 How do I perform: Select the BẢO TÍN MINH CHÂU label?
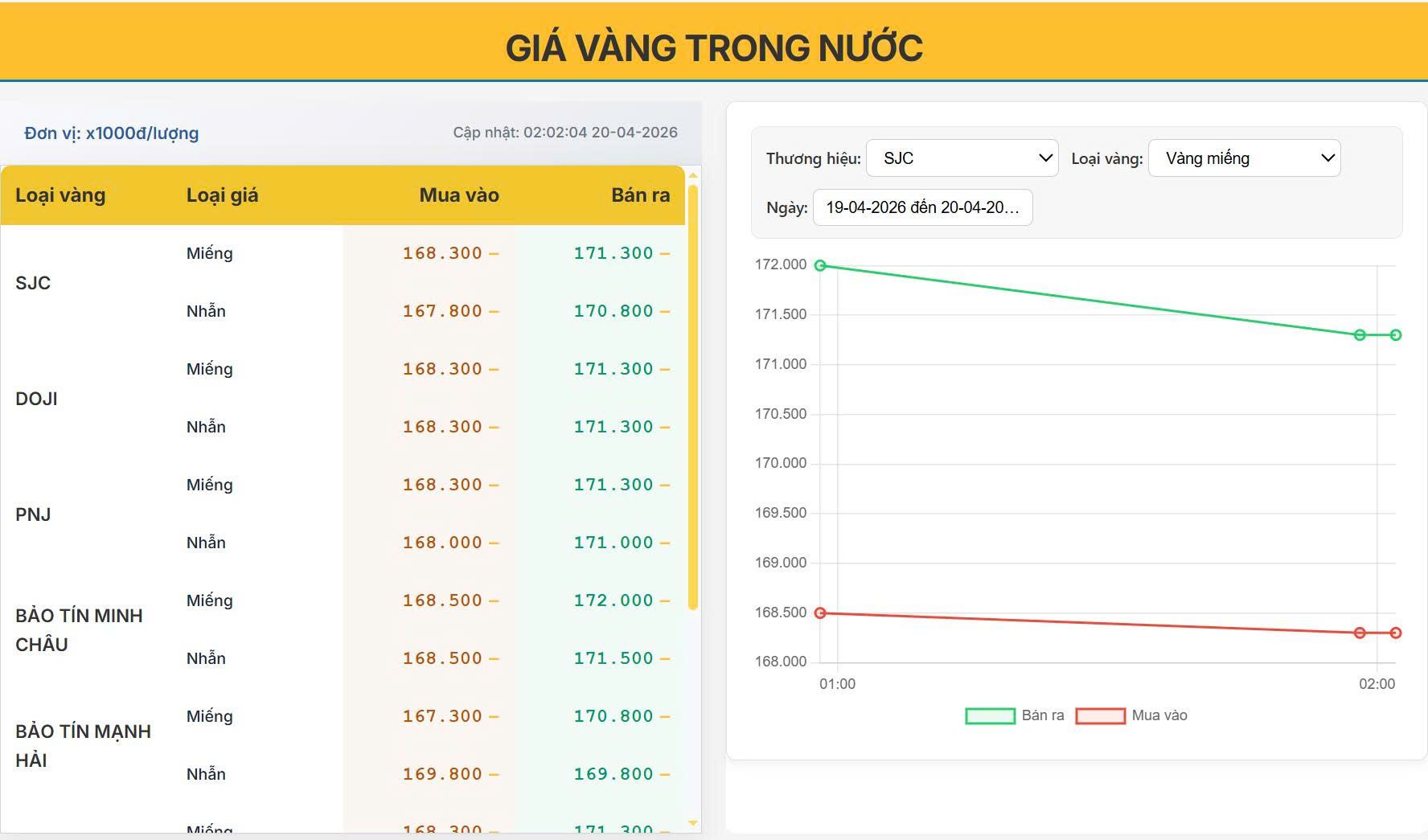coord(79,630)
